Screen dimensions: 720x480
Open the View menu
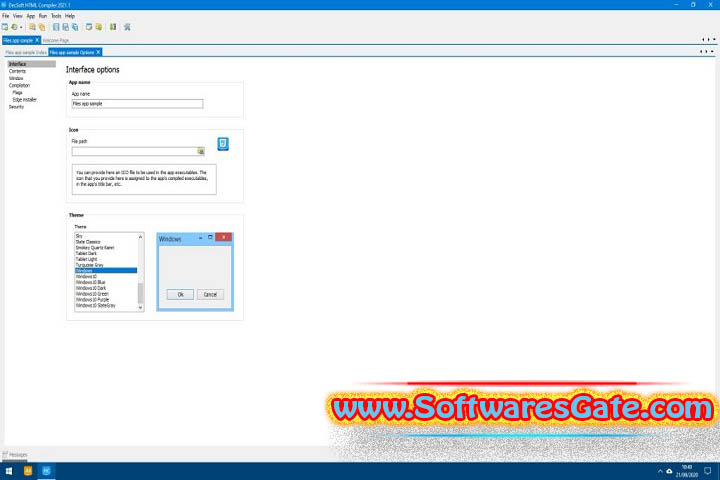point(18,16)
